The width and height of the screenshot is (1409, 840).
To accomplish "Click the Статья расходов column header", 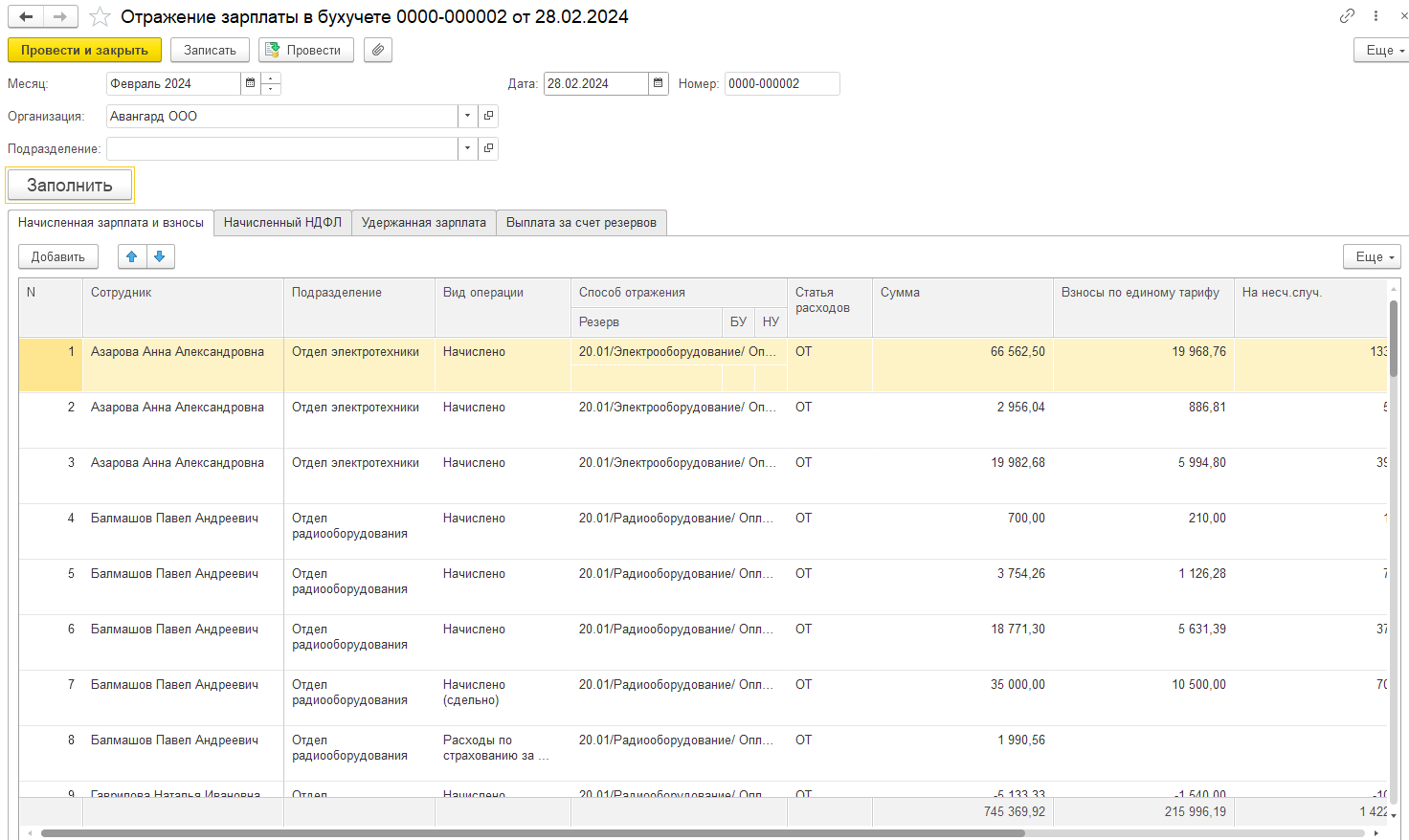I will [830, 307].
